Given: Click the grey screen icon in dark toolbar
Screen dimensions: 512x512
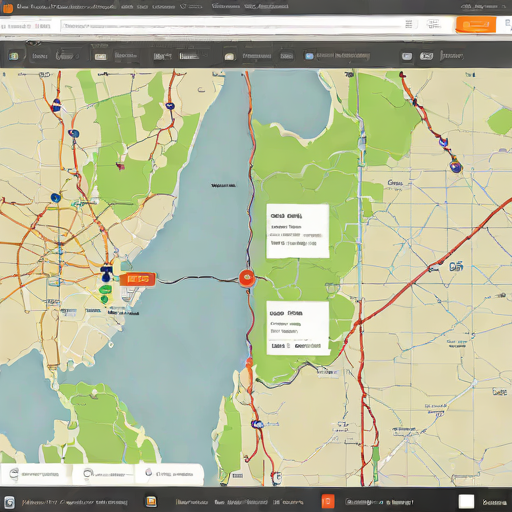Looking at the screenshot, I should (x=407, y=56).
